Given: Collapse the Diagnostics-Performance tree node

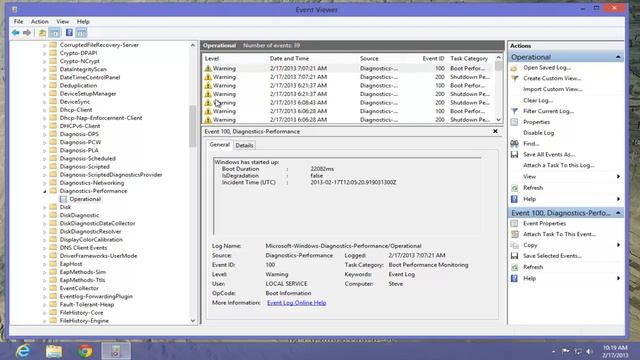Looking at the screenshot, I should point(44,191).
